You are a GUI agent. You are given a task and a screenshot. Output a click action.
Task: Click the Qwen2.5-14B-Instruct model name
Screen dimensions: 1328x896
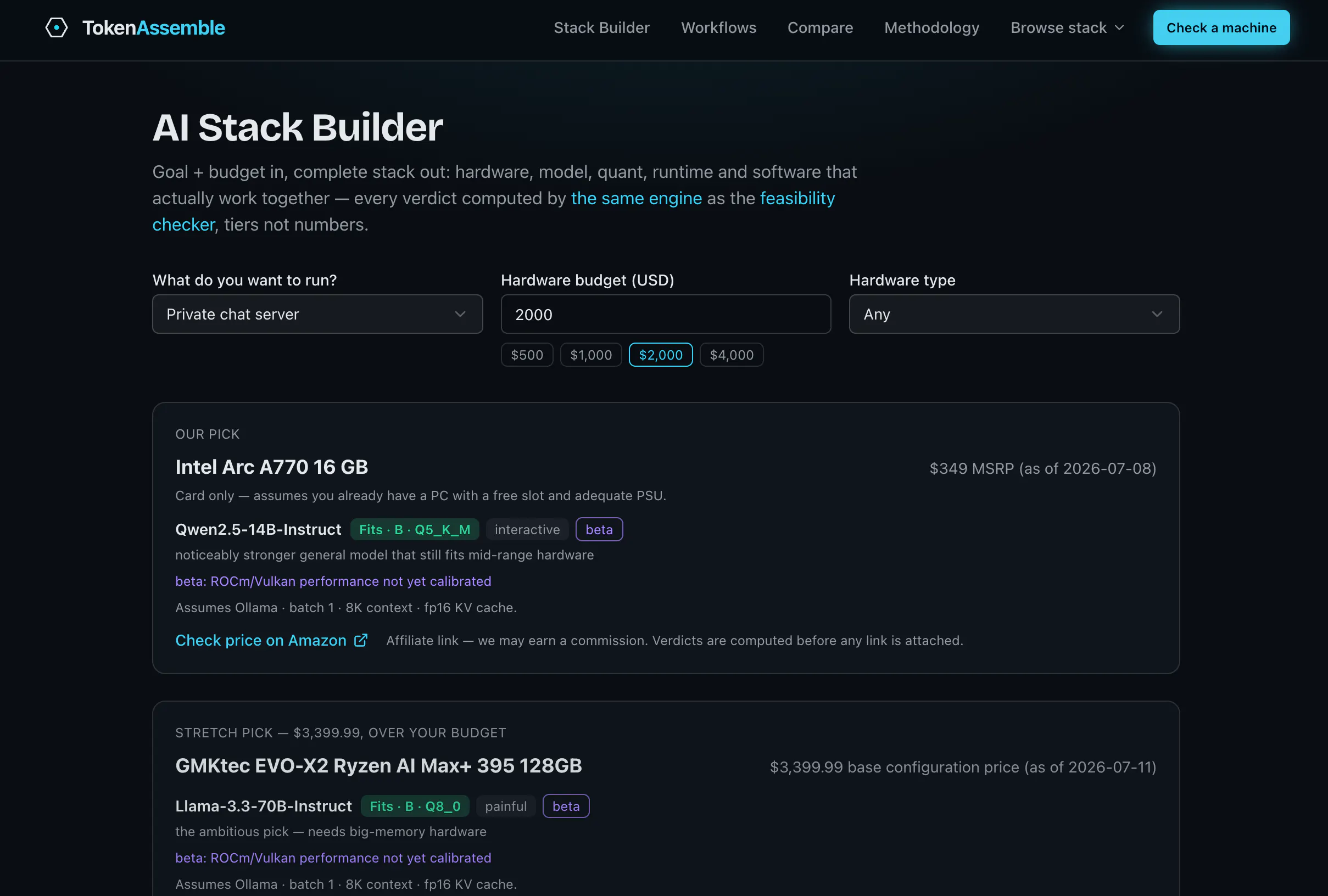(258, 529)
